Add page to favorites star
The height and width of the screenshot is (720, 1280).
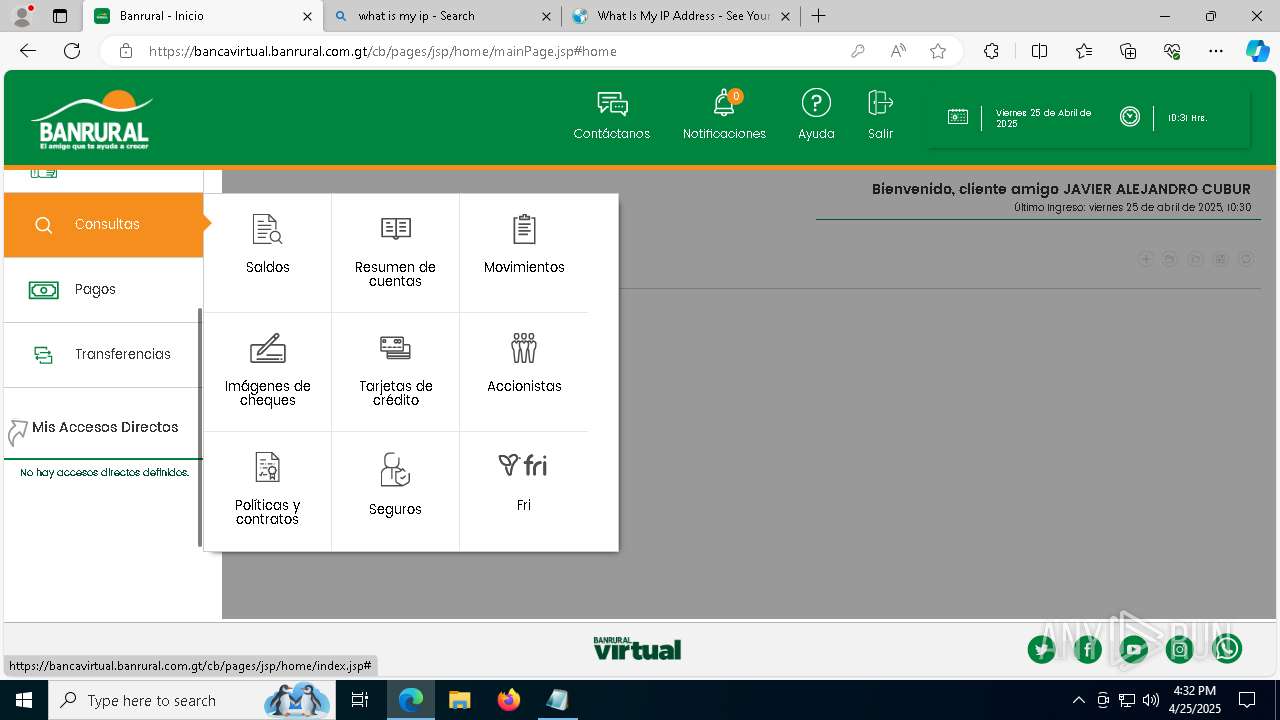938,51
